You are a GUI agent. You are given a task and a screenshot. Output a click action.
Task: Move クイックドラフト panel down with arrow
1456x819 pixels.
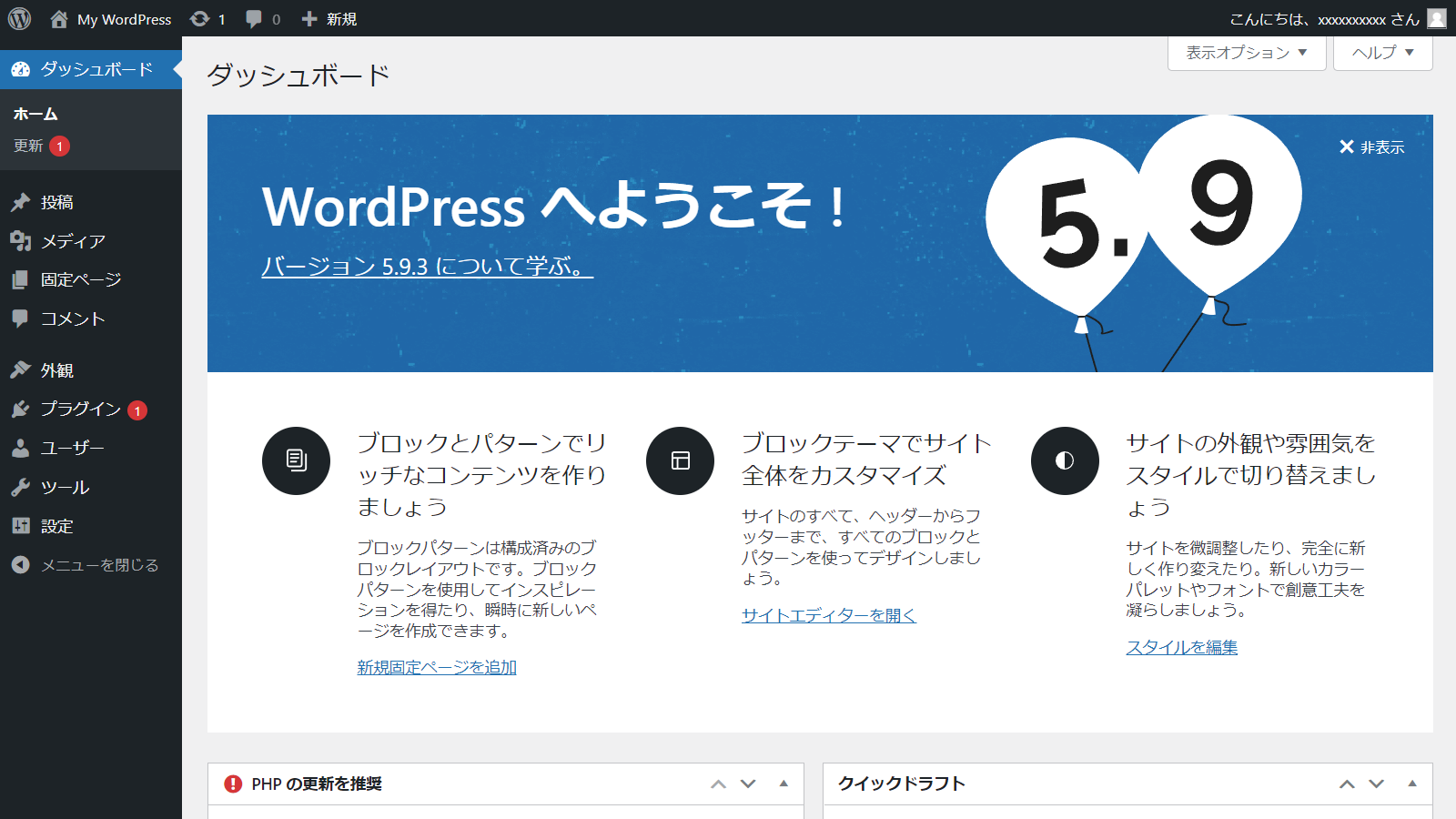1377,784
